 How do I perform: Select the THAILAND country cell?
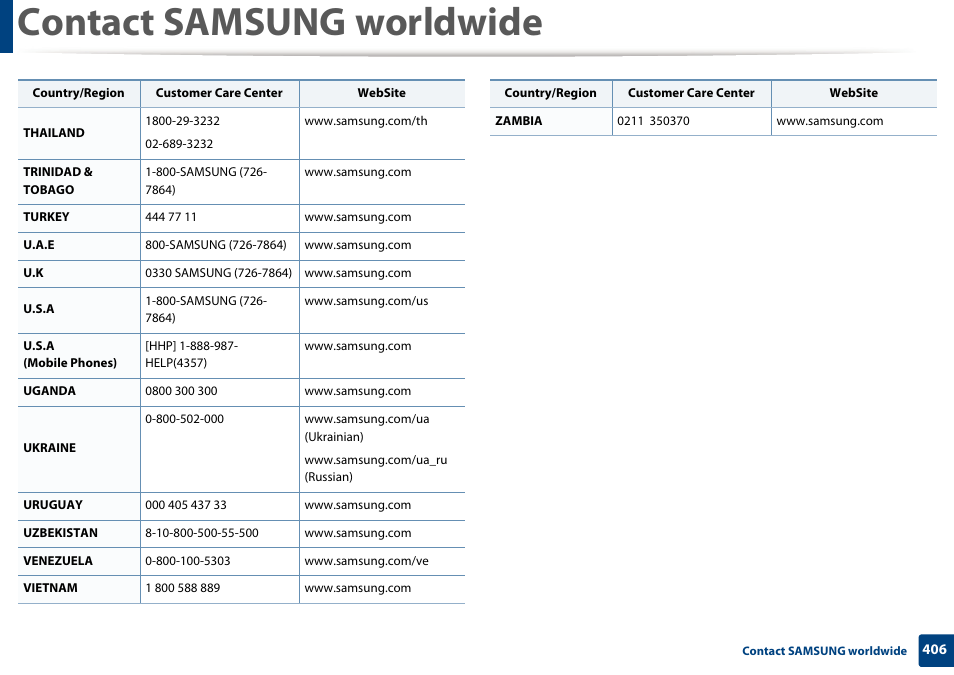tap(79, 133)
